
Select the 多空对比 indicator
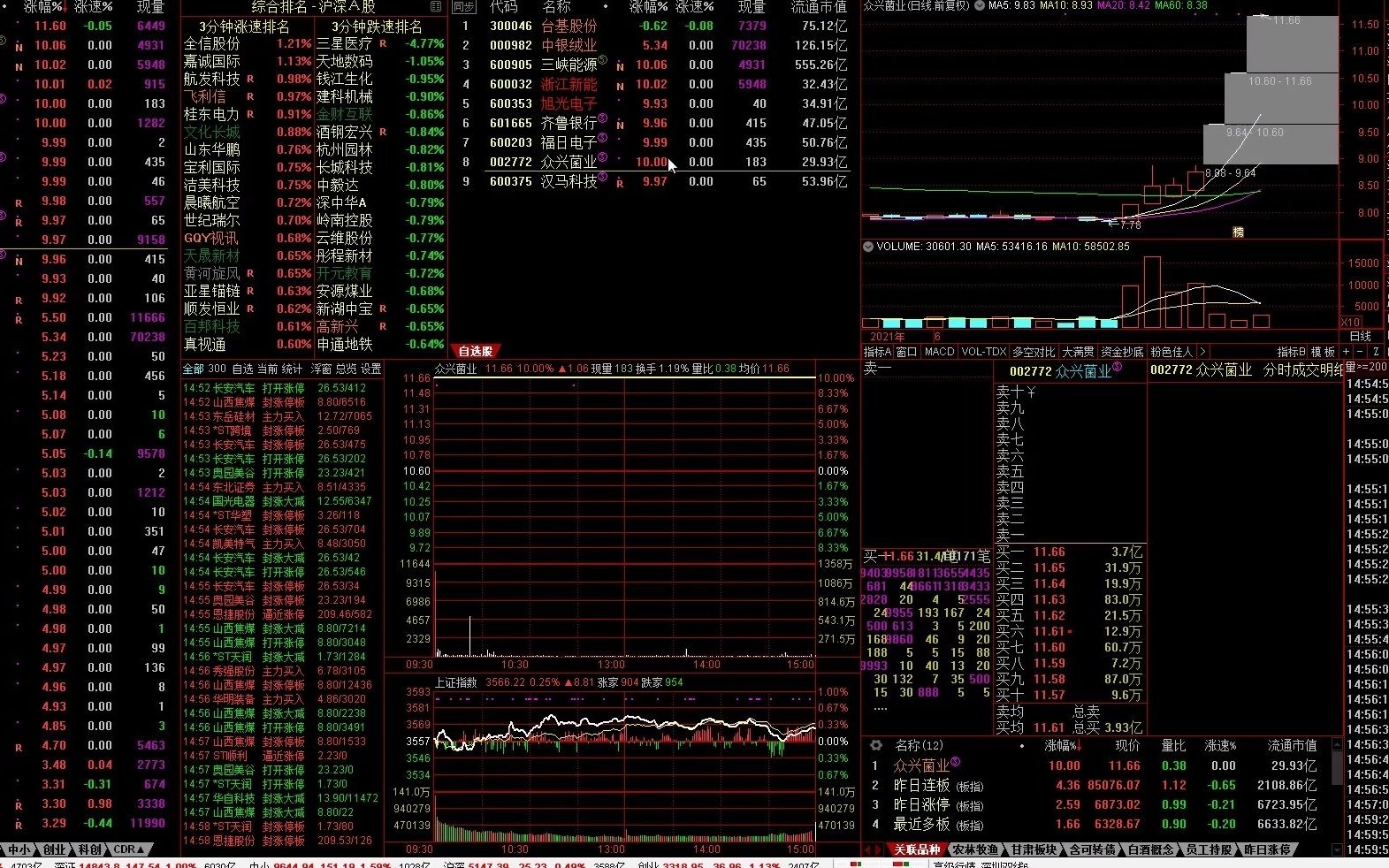pyautogui.click(x=1034, y=352)
